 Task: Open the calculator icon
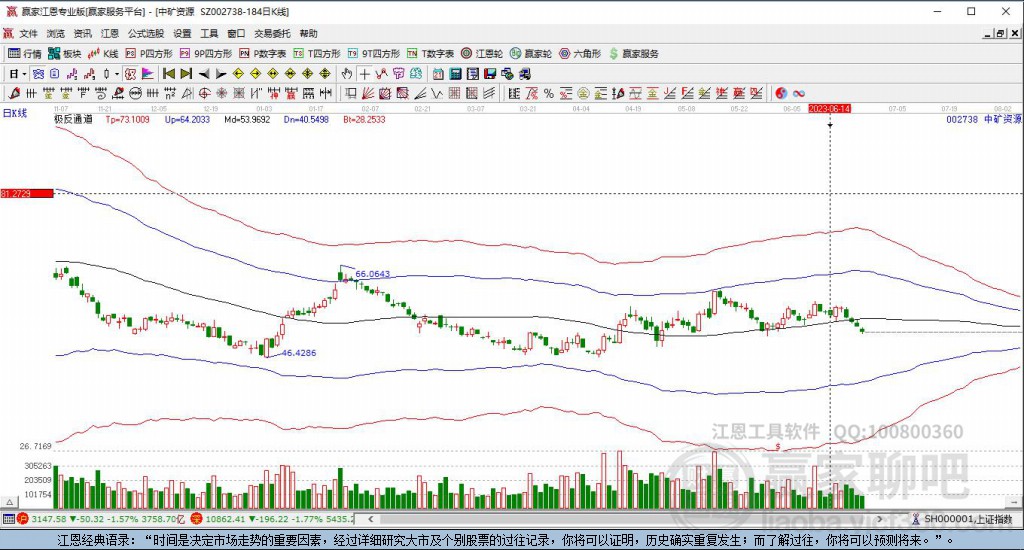tap(455, 74)
